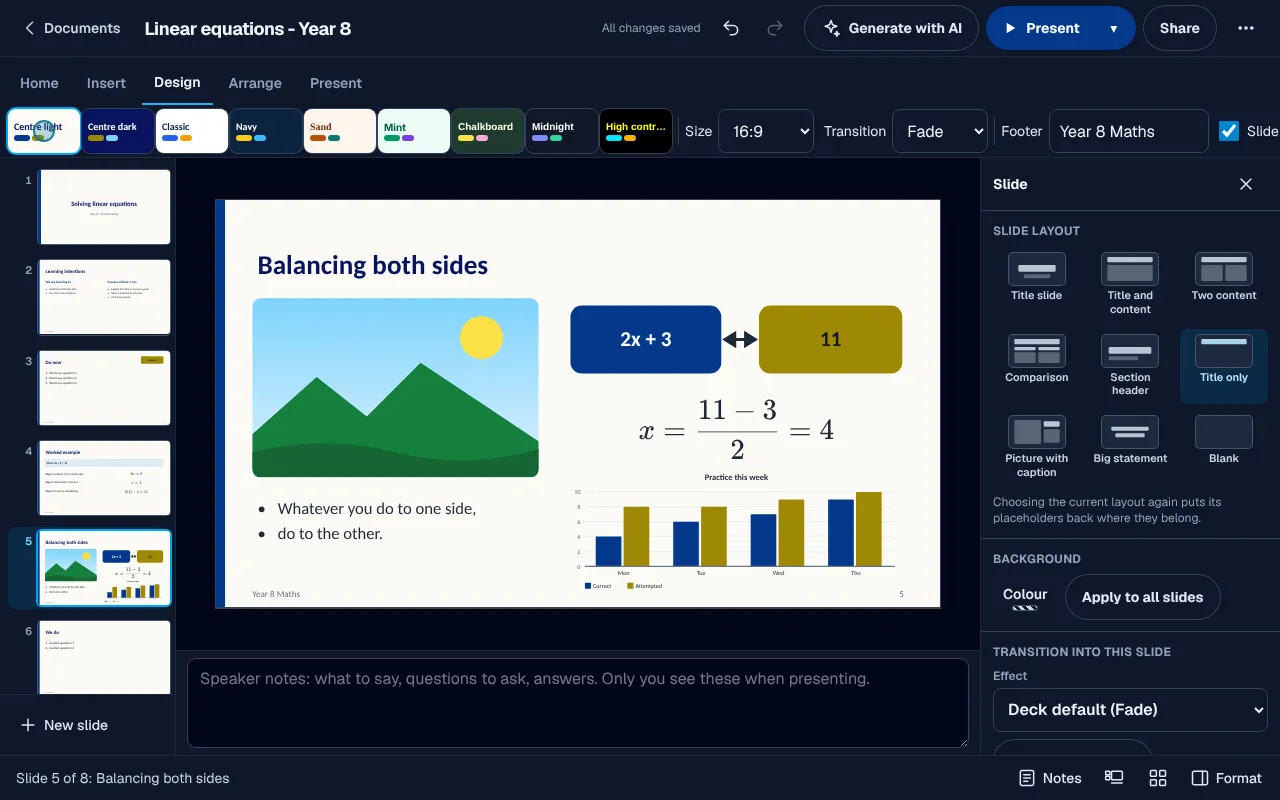
Task: Click Generate with AI button
Action: (892, 28)
